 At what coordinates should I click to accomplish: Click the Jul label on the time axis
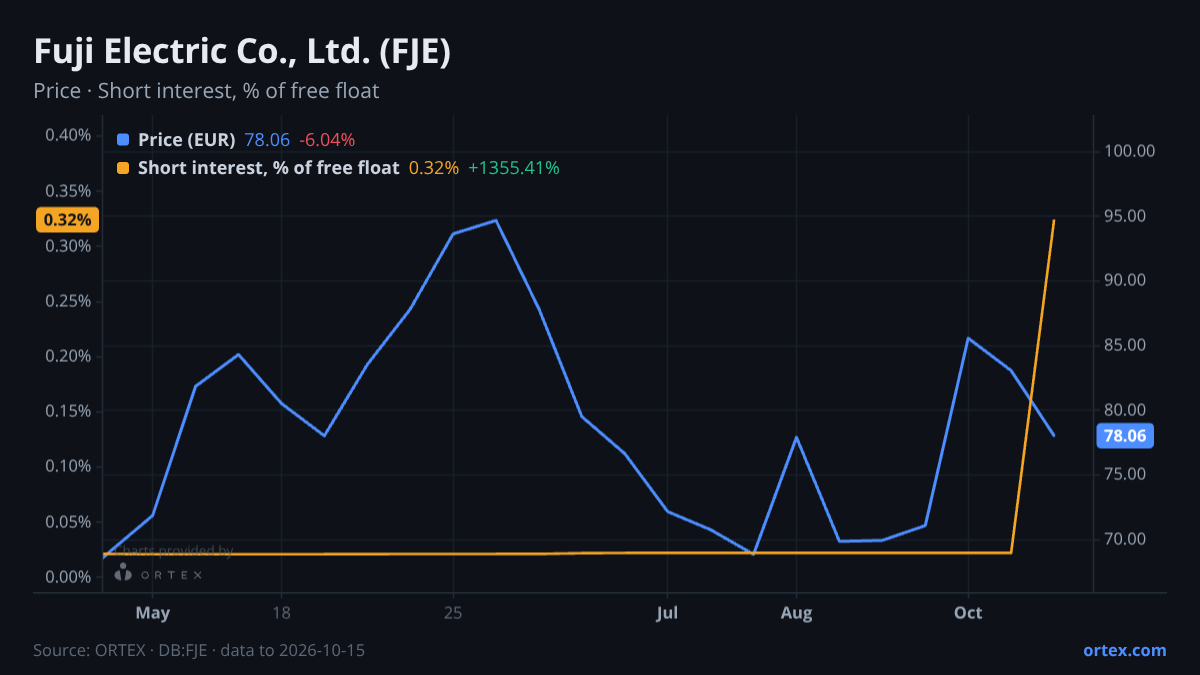[667, 612]
